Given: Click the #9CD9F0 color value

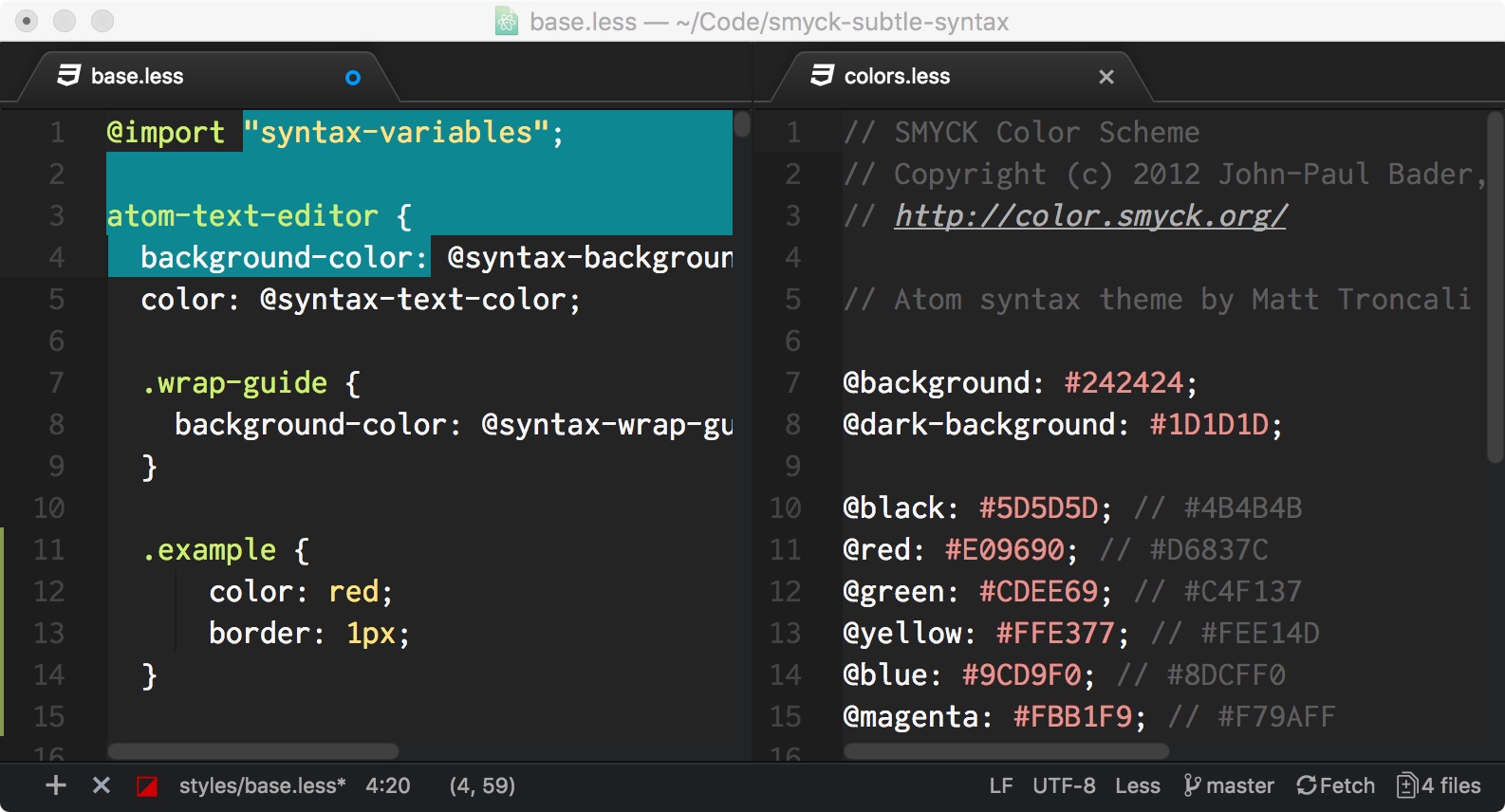Looking at the screenshot, I should [1022, 675].
